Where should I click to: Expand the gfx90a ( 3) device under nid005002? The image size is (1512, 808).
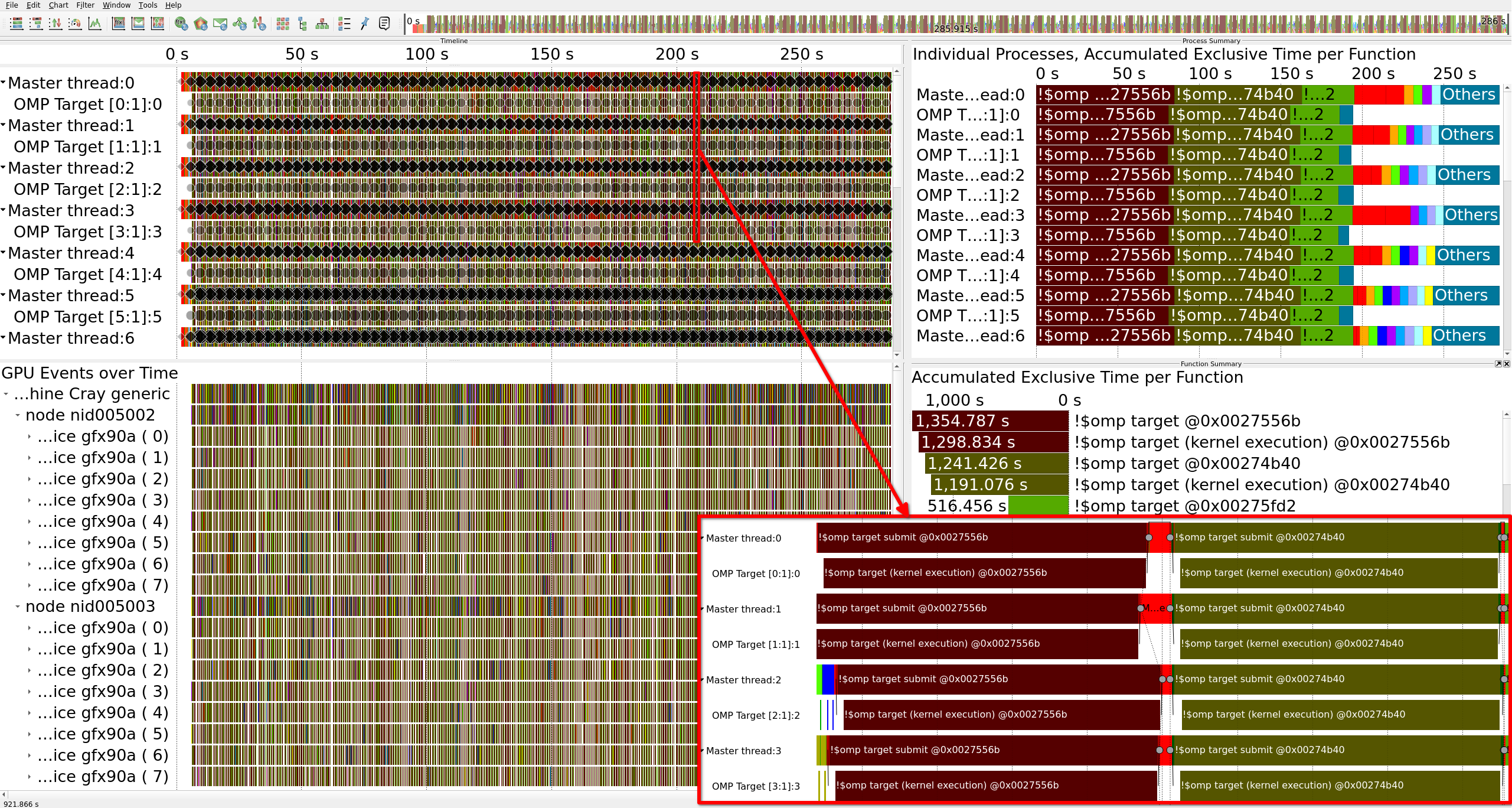coord(30,500)
